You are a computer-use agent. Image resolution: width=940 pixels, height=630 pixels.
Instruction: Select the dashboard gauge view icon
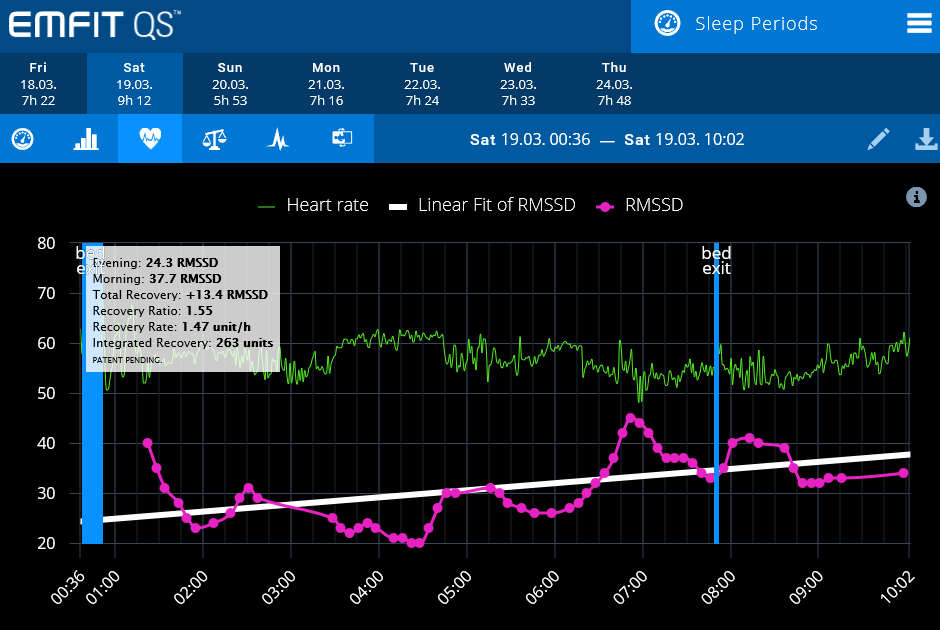tap(22, 139)
